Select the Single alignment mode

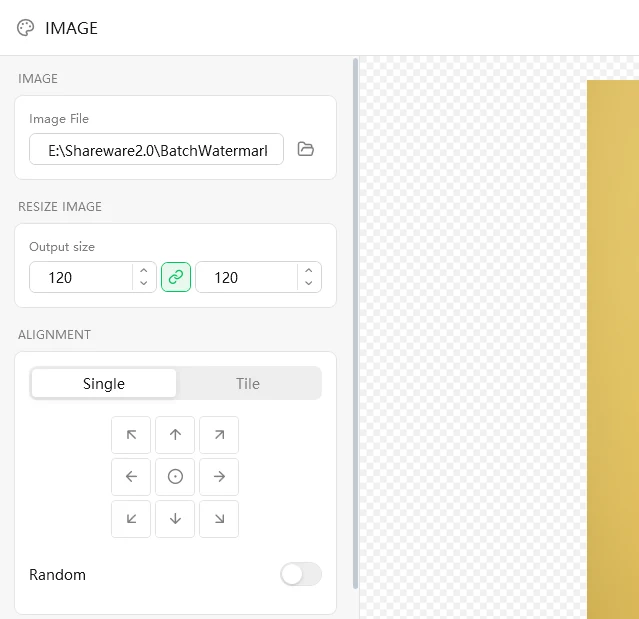tap(104, 383)
